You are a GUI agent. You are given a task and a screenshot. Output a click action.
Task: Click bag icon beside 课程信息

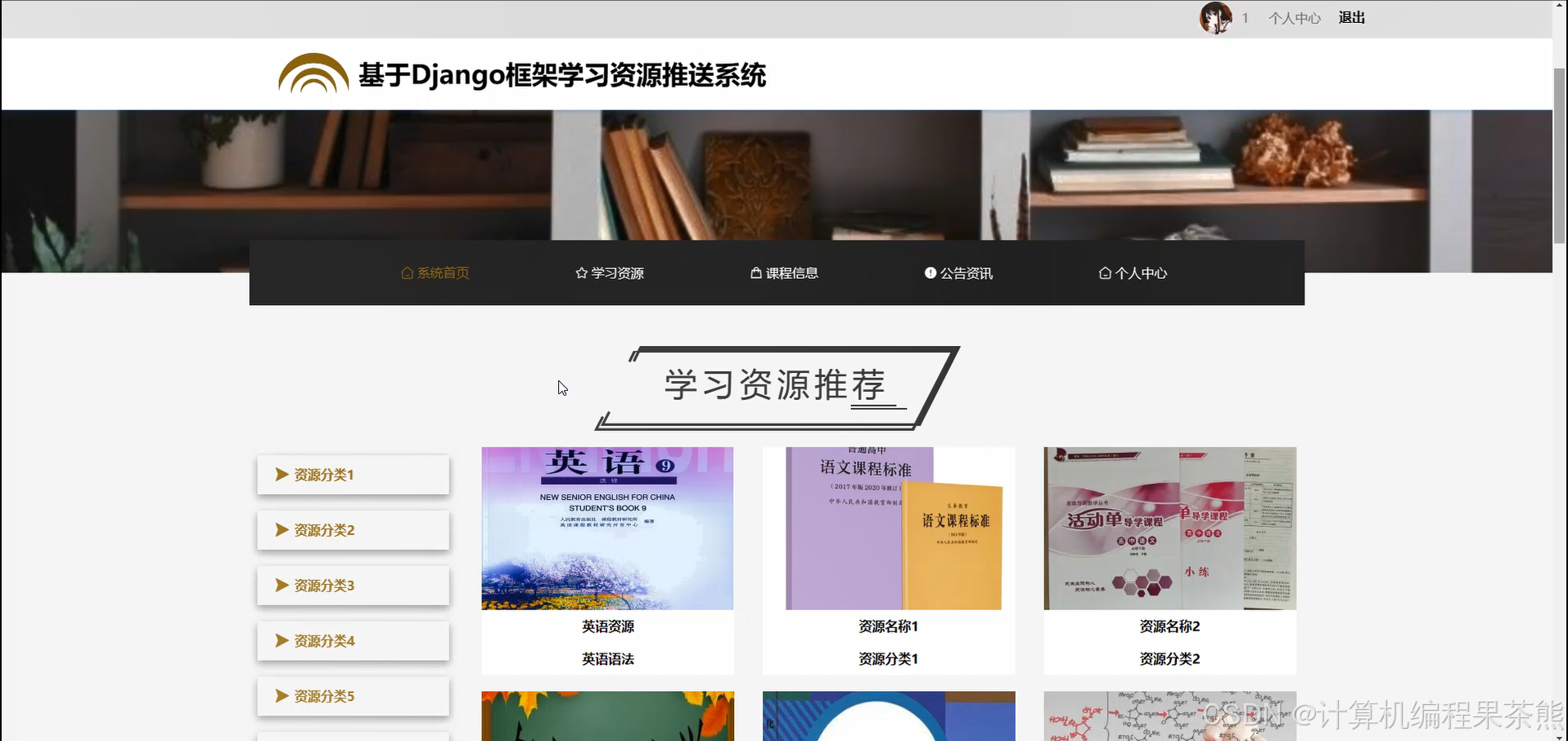click(x=756, y=273)
